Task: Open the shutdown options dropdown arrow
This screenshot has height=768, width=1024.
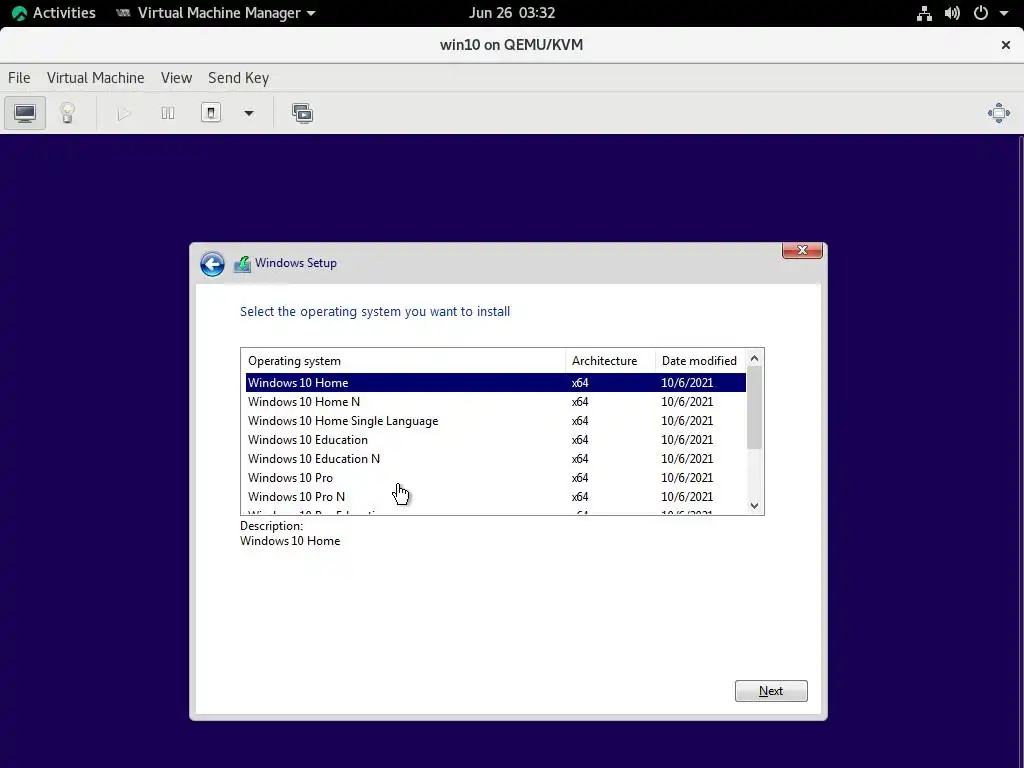Action: 248,113
